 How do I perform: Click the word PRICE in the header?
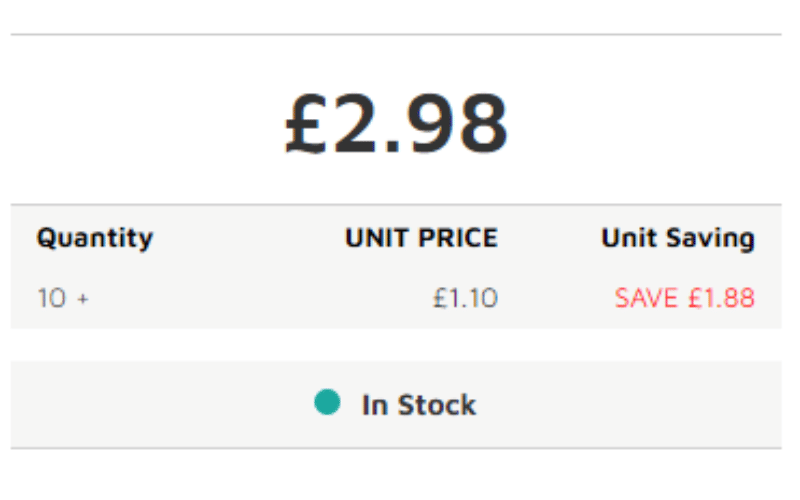(x=458, y=238)
